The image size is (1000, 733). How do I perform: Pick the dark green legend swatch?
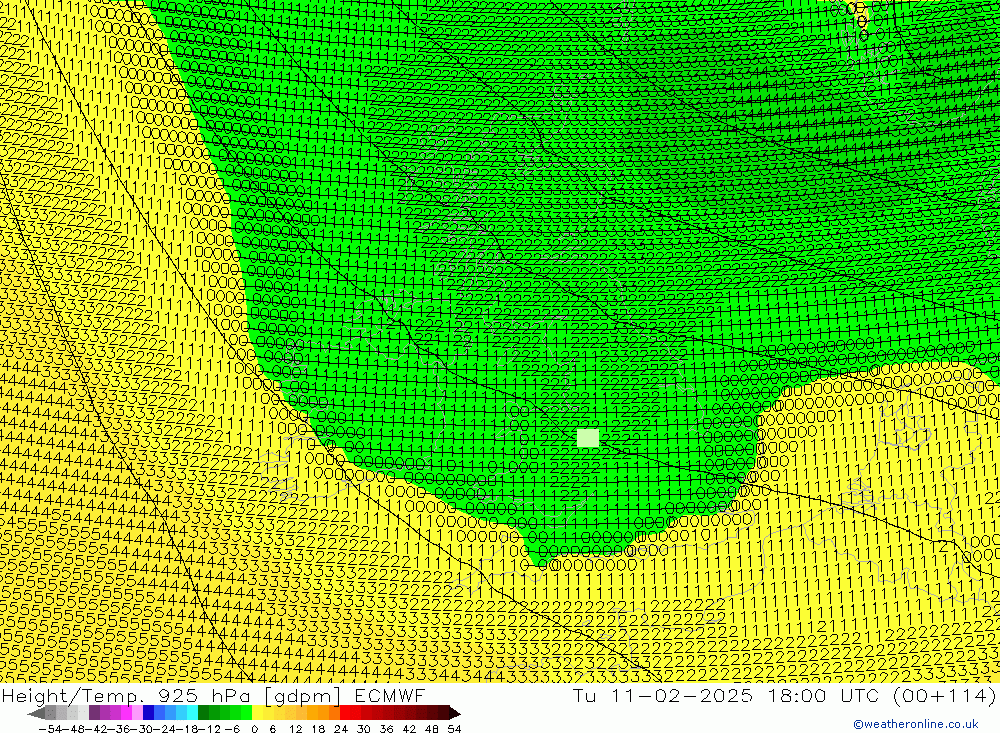pos(203,713)
